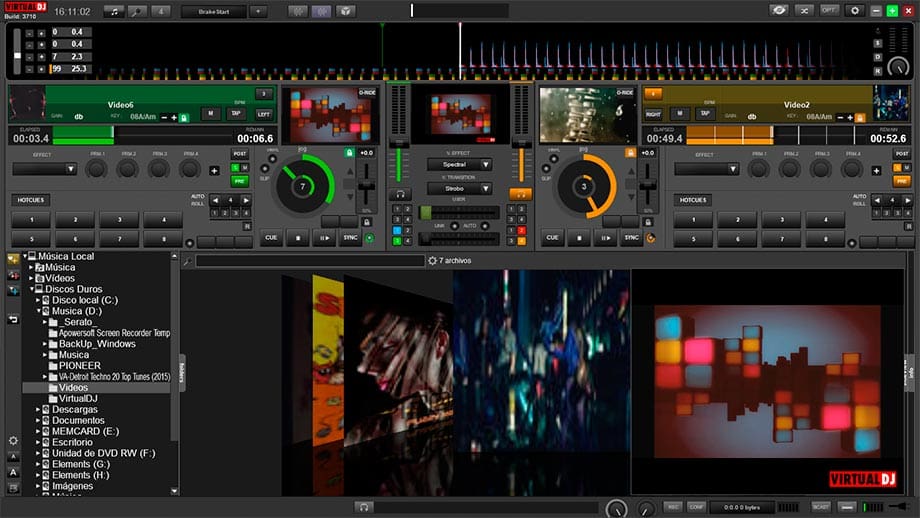Click SYNC on right deck
920x518 pixels.
coord(631,238)
